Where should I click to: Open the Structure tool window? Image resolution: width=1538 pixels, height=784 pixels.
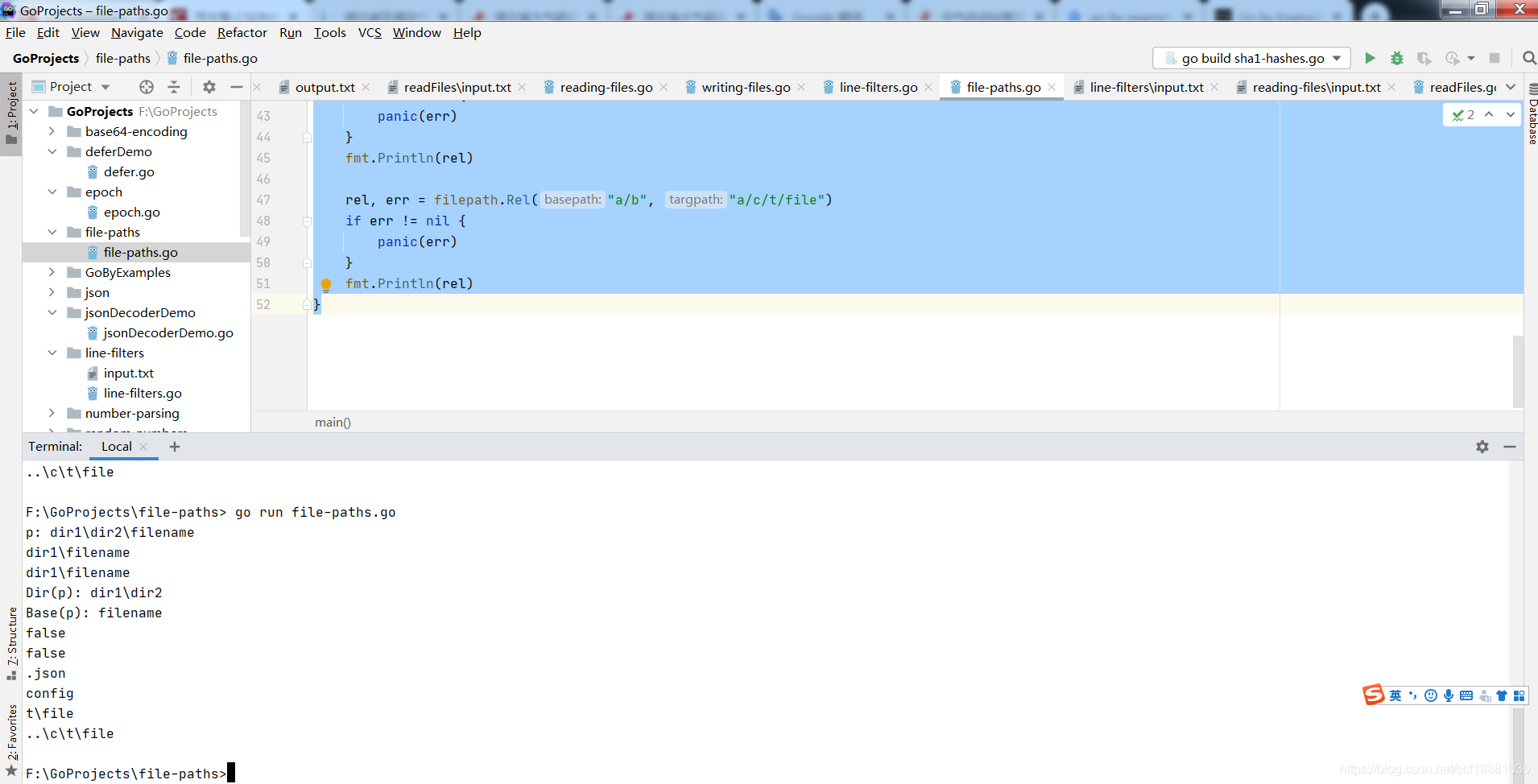[11, 642]
